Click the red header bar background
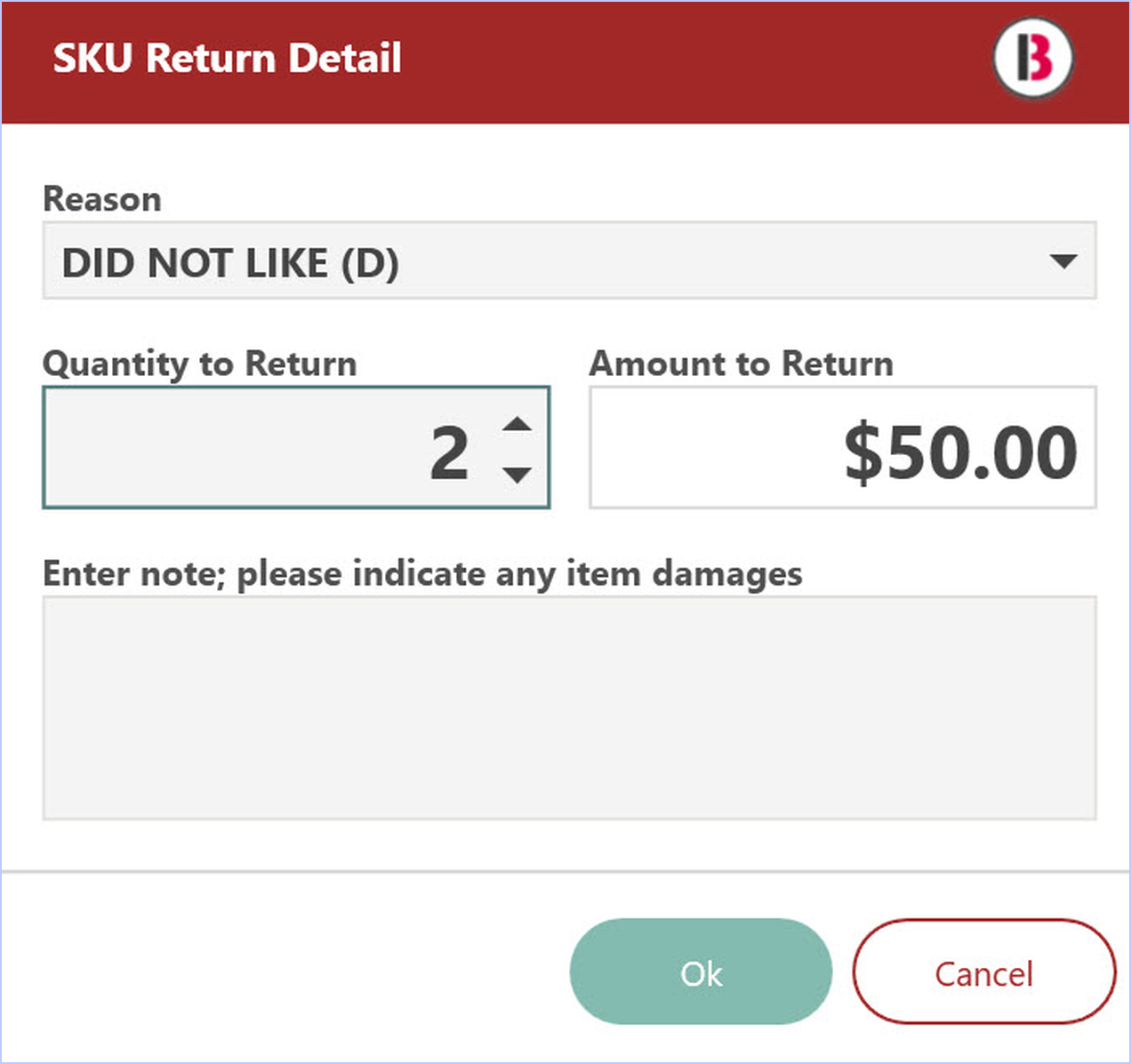 click(x=694, y=62)
